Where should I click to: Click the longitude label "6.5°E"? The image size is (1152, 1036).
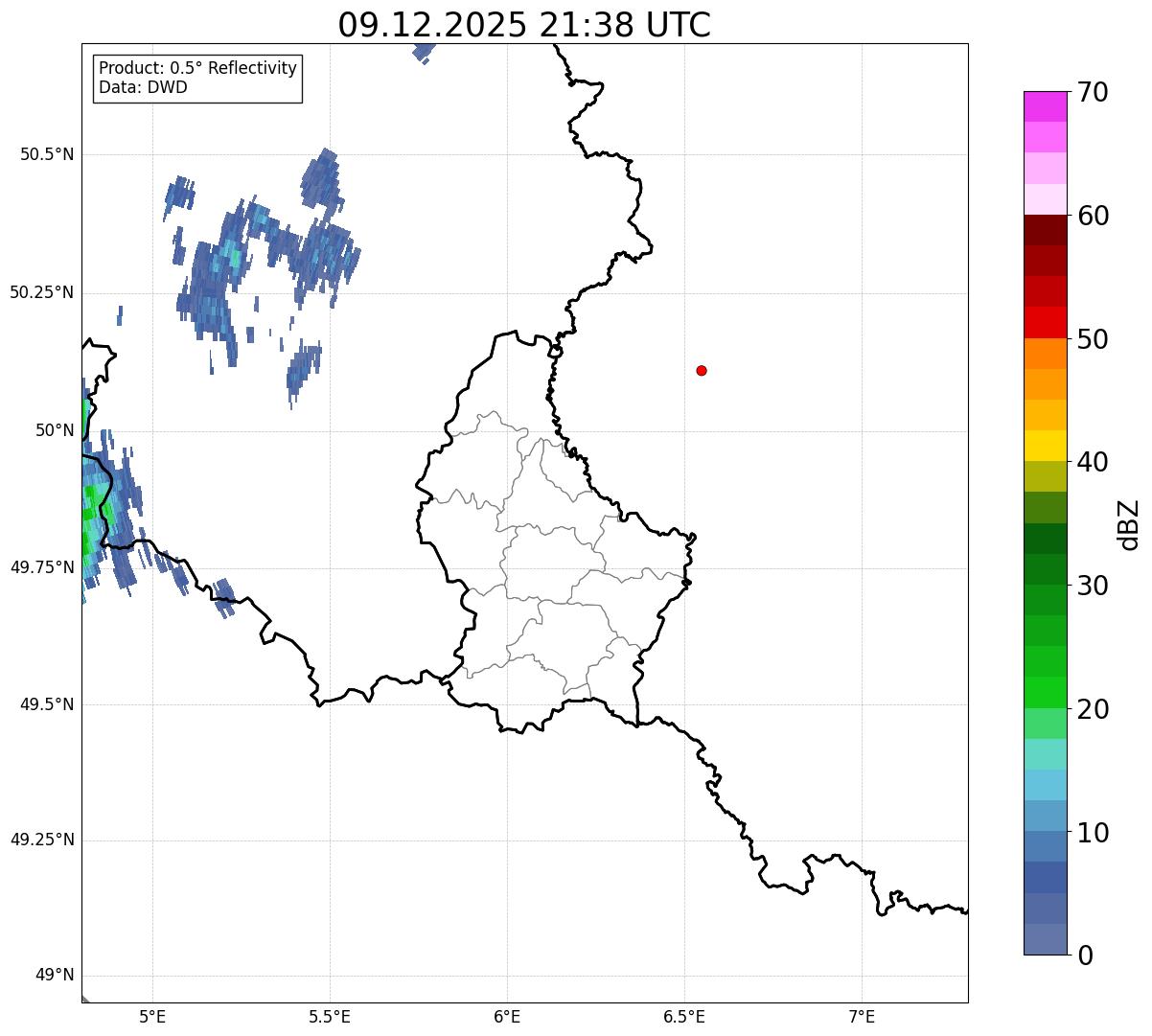click(x=684, y=1016)
